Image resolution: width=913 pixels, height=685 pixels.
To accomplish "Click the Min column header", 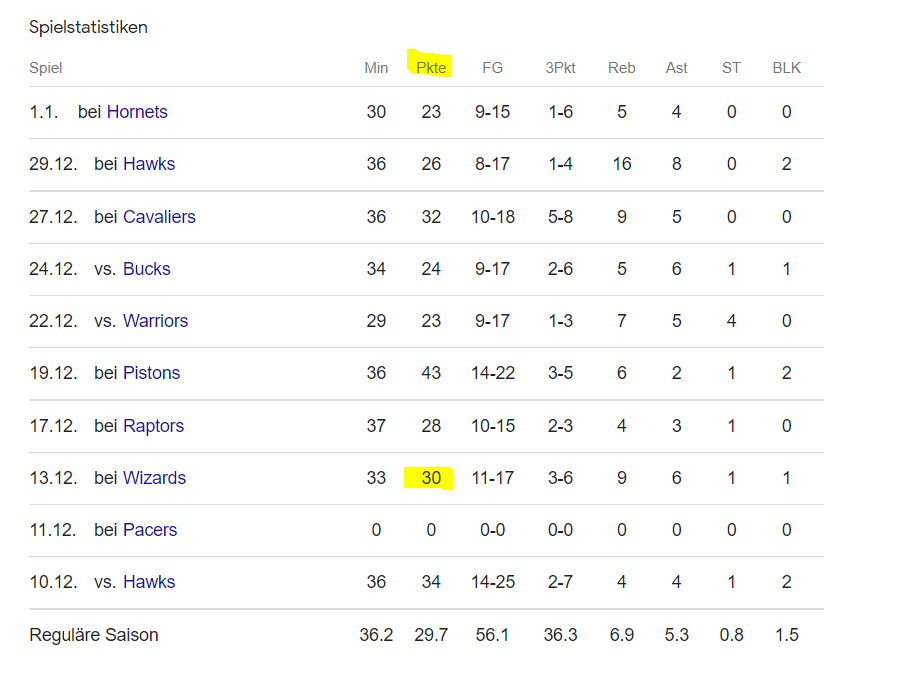I will [376, 68].
